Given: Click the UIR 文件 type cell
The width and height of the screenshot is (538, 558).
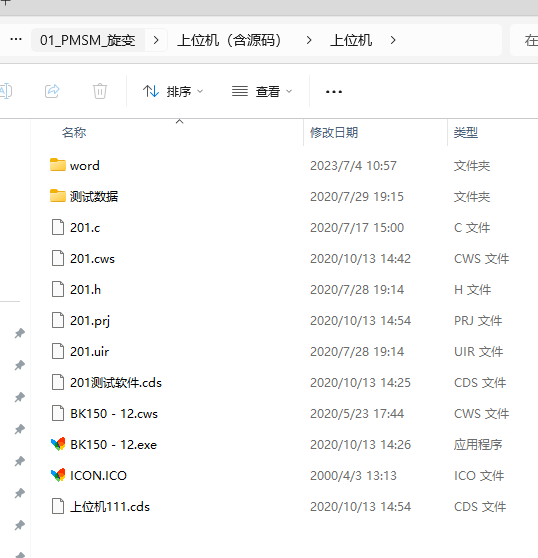Looking at the screenshot, I should 479,352.
